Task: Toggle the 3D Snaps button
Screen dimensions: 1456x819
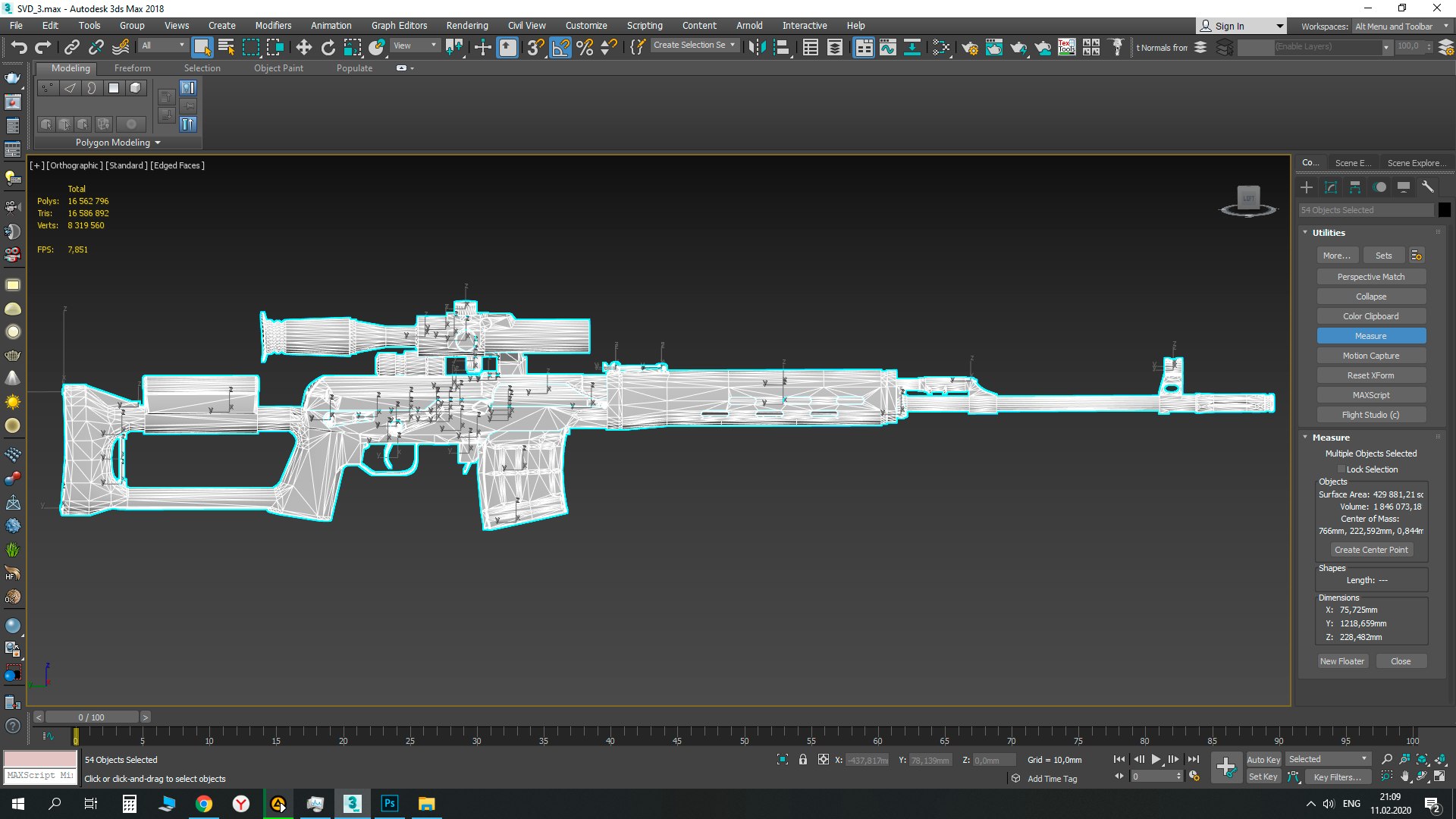Action: click(x=535, y=47)
